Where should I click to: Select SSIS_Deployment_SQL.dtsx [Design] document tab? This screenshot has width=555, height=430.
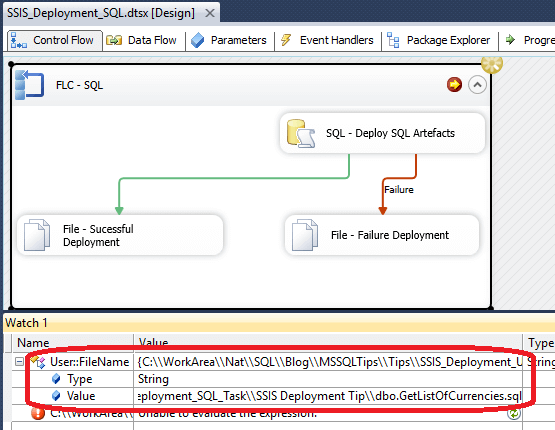pos(101,13)
